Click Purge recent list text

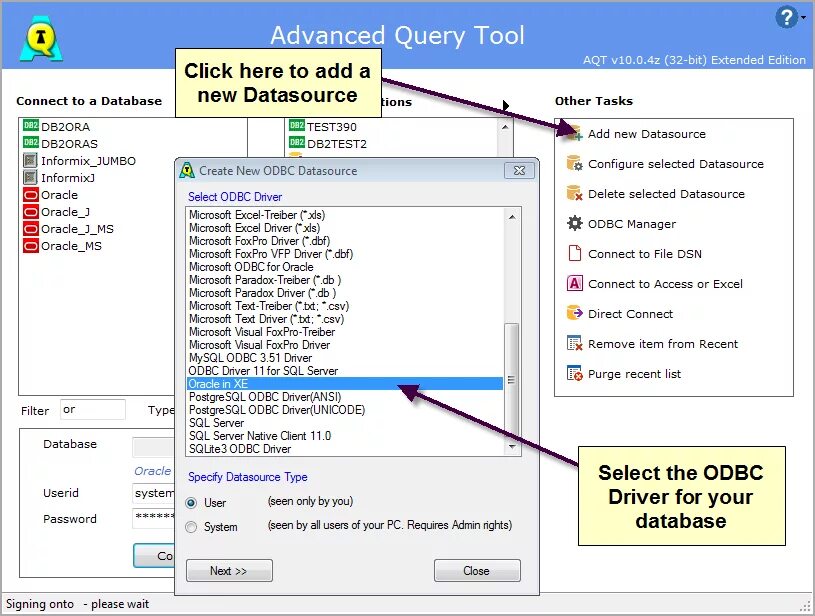tap(634, 374)
